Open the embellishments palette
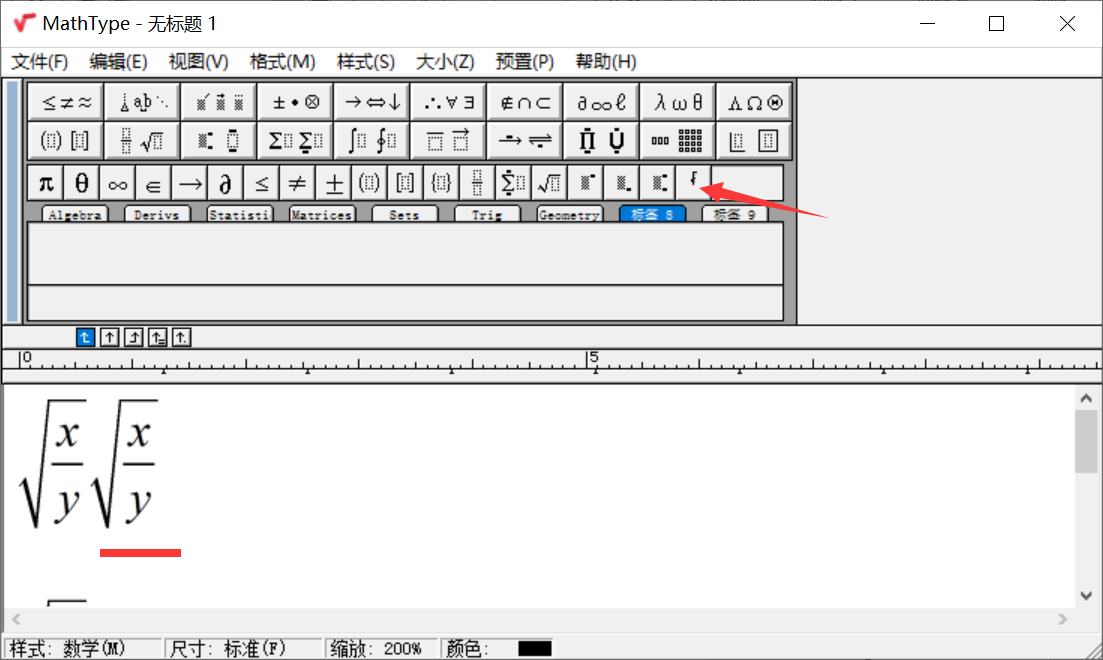Screen dimensions: 1103x660 click(219, 103)
